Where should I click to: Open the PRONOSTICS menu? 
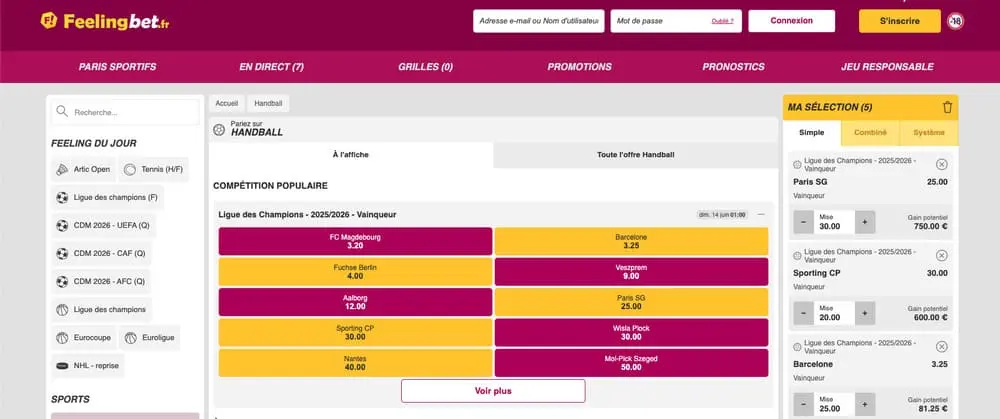(x=733, y=67)
